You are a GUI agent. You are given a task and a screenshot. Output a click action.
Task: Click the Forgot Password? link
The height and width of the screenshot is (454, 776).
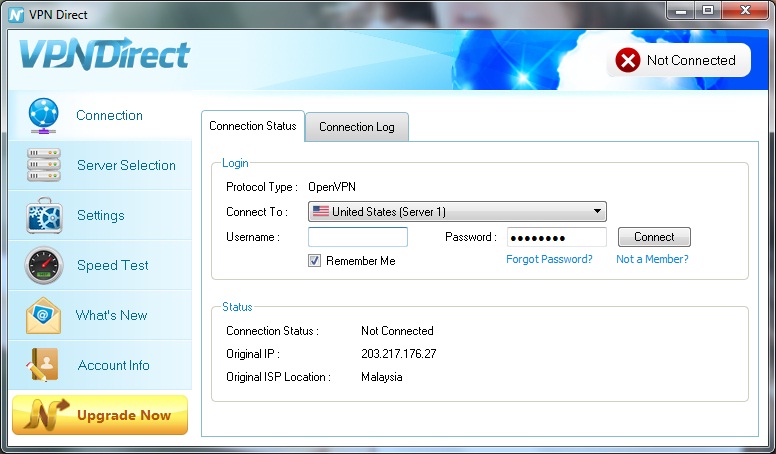tap(549, 259)
